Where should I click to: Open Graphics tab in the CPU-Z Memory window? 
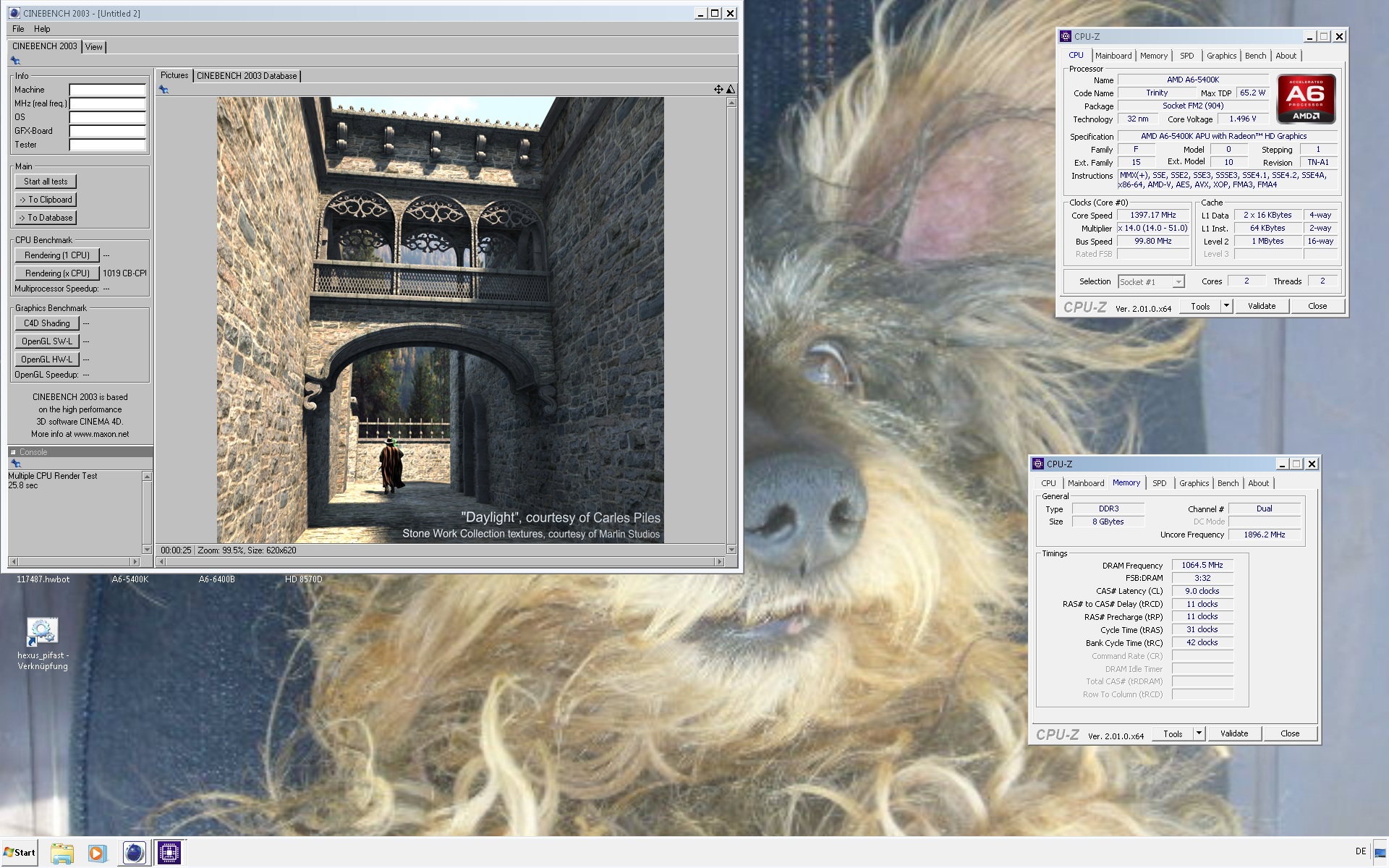1194,483
